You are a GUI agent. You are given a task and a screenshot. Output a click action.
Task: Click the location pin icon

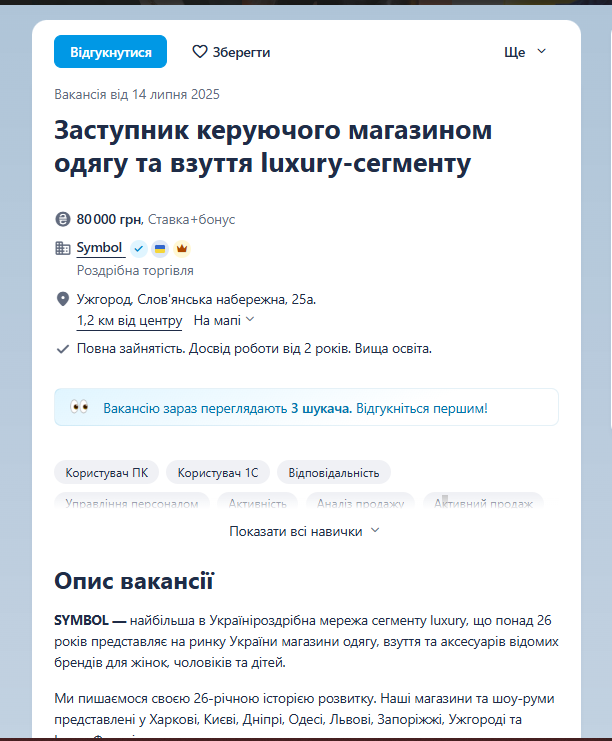point(63,299)
